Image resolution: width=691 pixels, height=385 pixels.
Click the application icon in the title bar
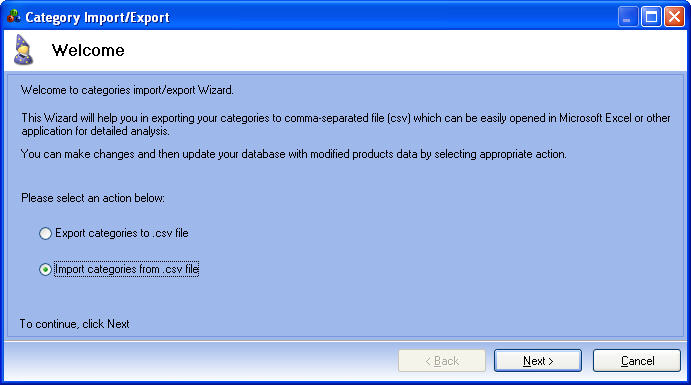14,17
